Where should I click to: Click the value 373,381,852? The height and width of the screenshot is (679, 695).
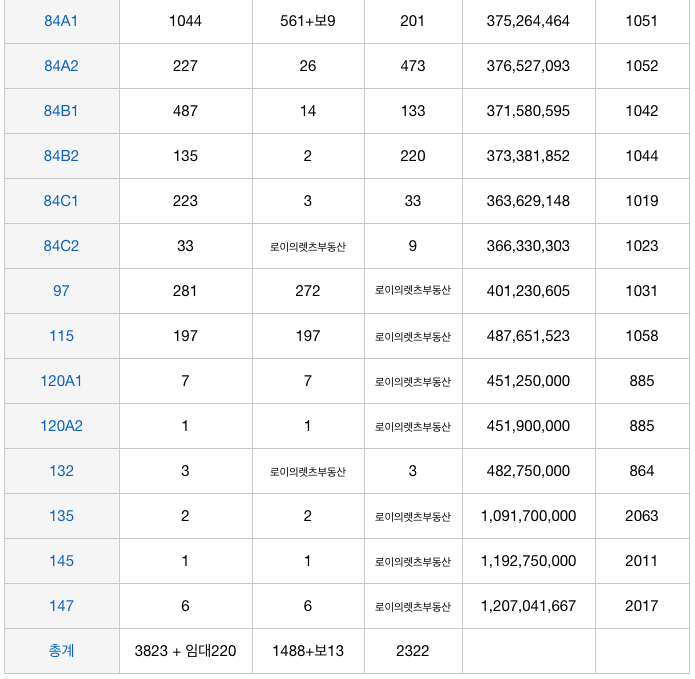(528, 156)
